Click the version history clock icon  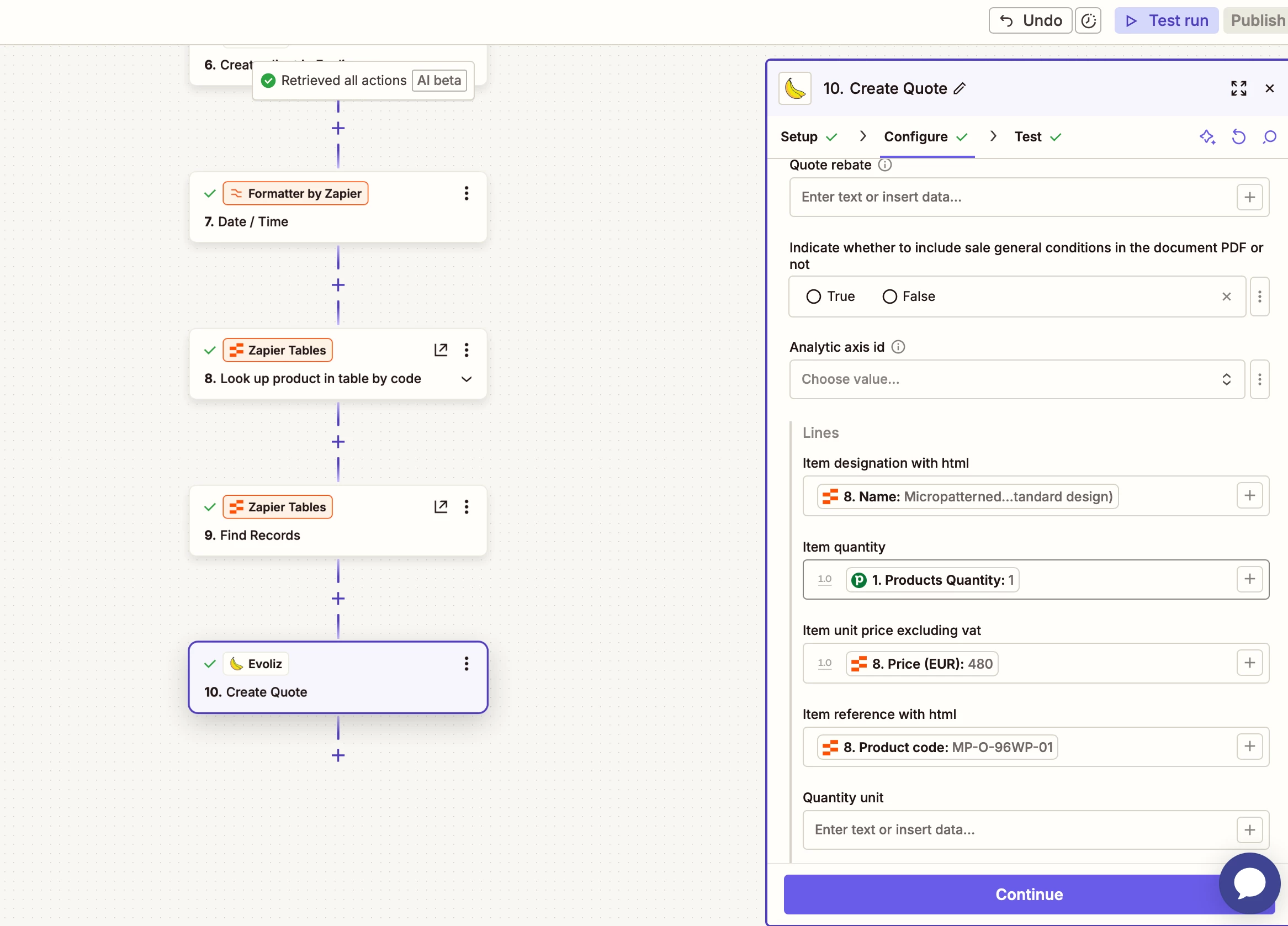point(1088,21)
